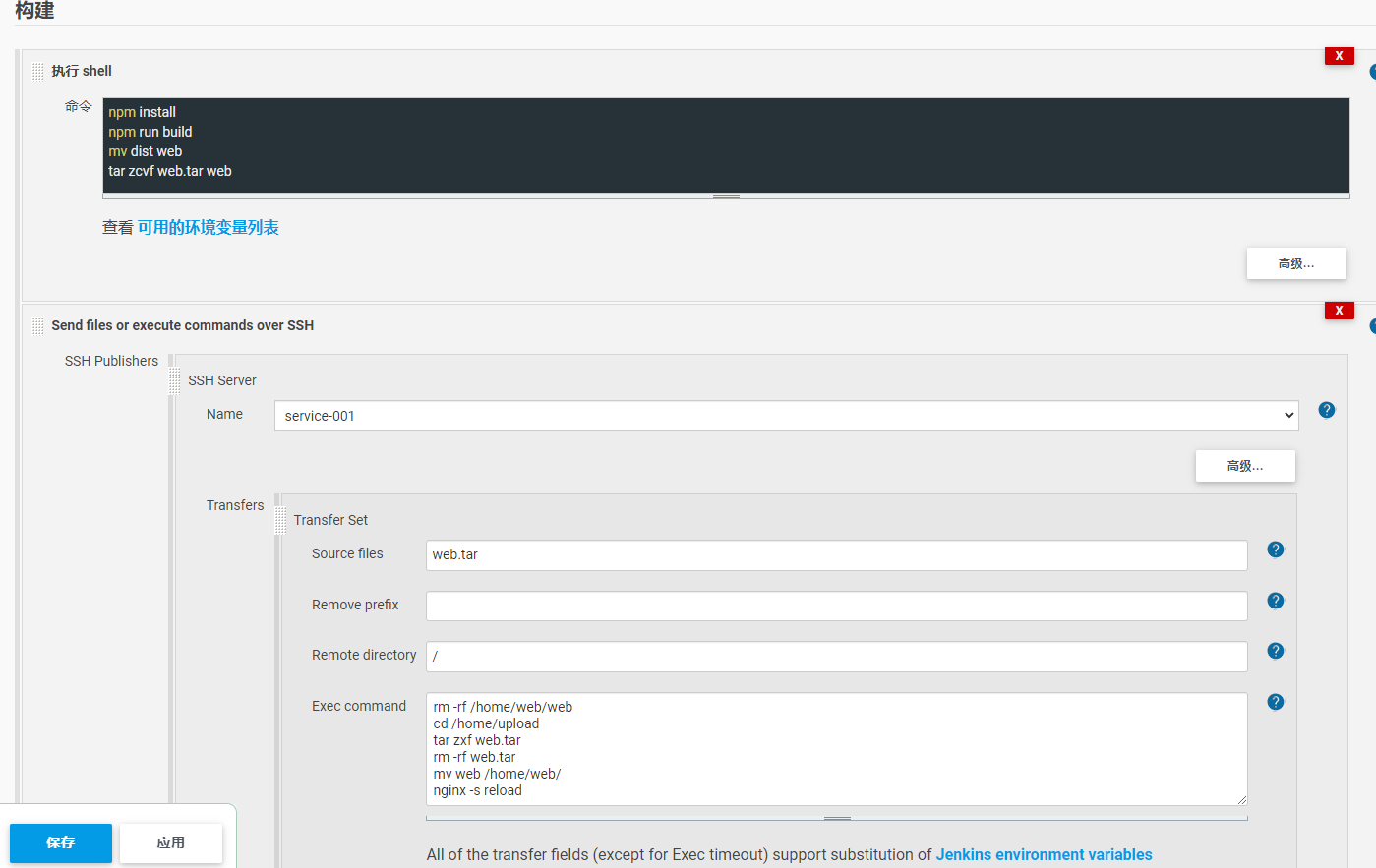Grab the SSH step drag handle
This screenshot has width=1376, height=868.
pyautogui.click(x=37, y=326)
